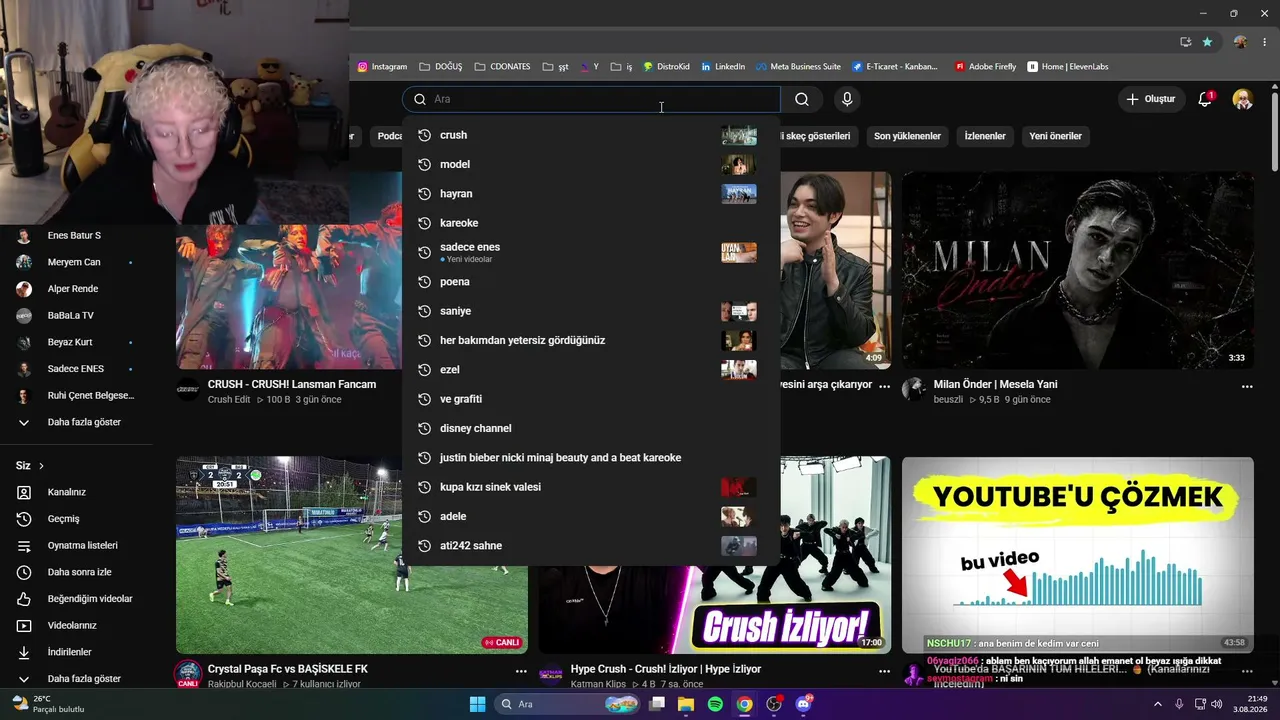Image resolution: width=1280 pixels, height=720 pixels.
Task: Open the Oluştur create menu
Action: tap(1151, 99)
